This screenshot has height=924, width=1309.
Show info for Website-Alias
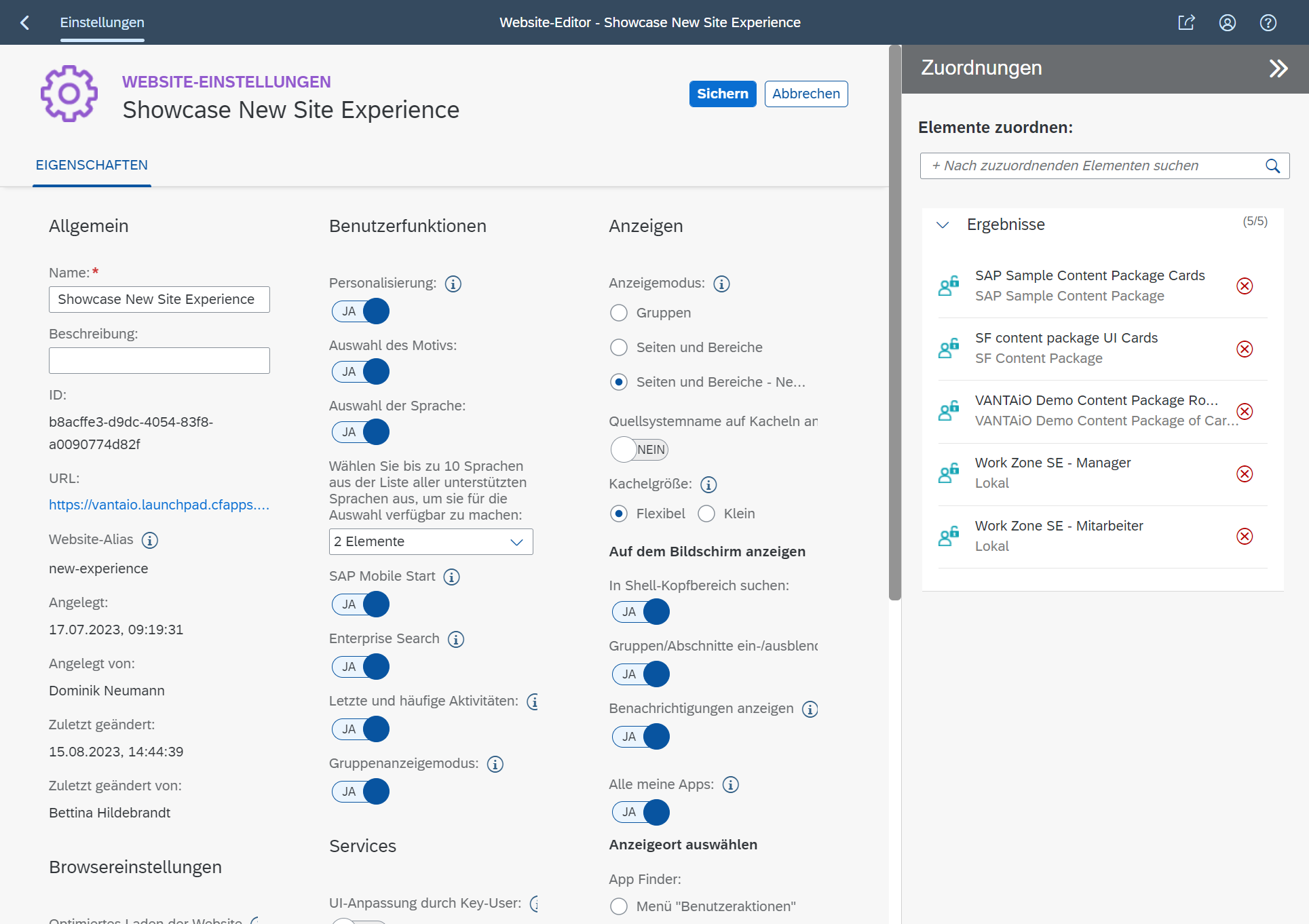(x=150, y=540)
